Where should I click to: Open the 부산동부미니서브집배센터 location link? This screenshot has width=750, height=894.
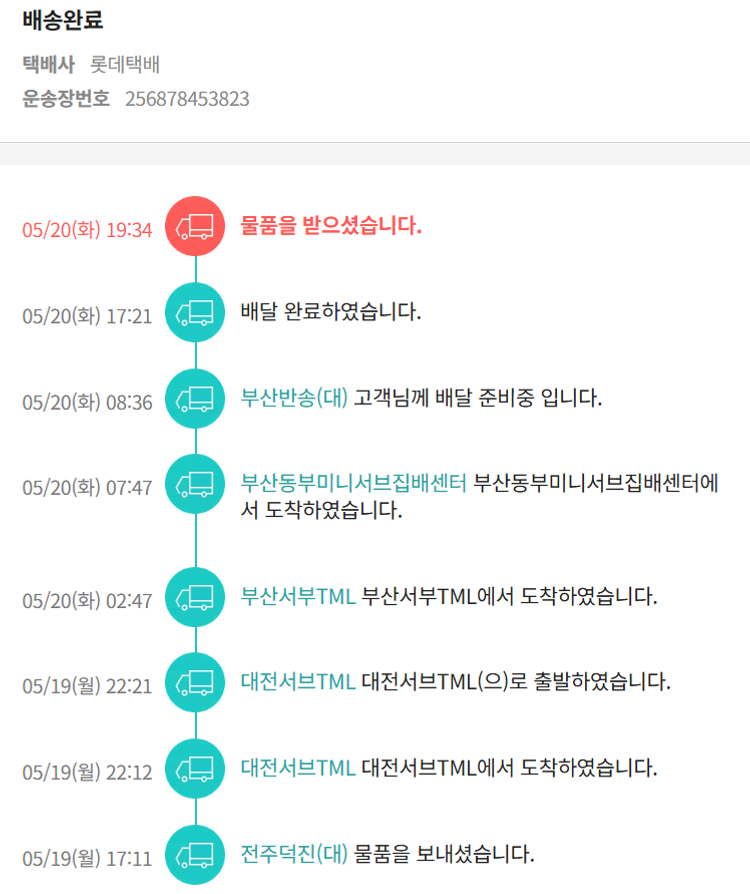coord(354,484)
